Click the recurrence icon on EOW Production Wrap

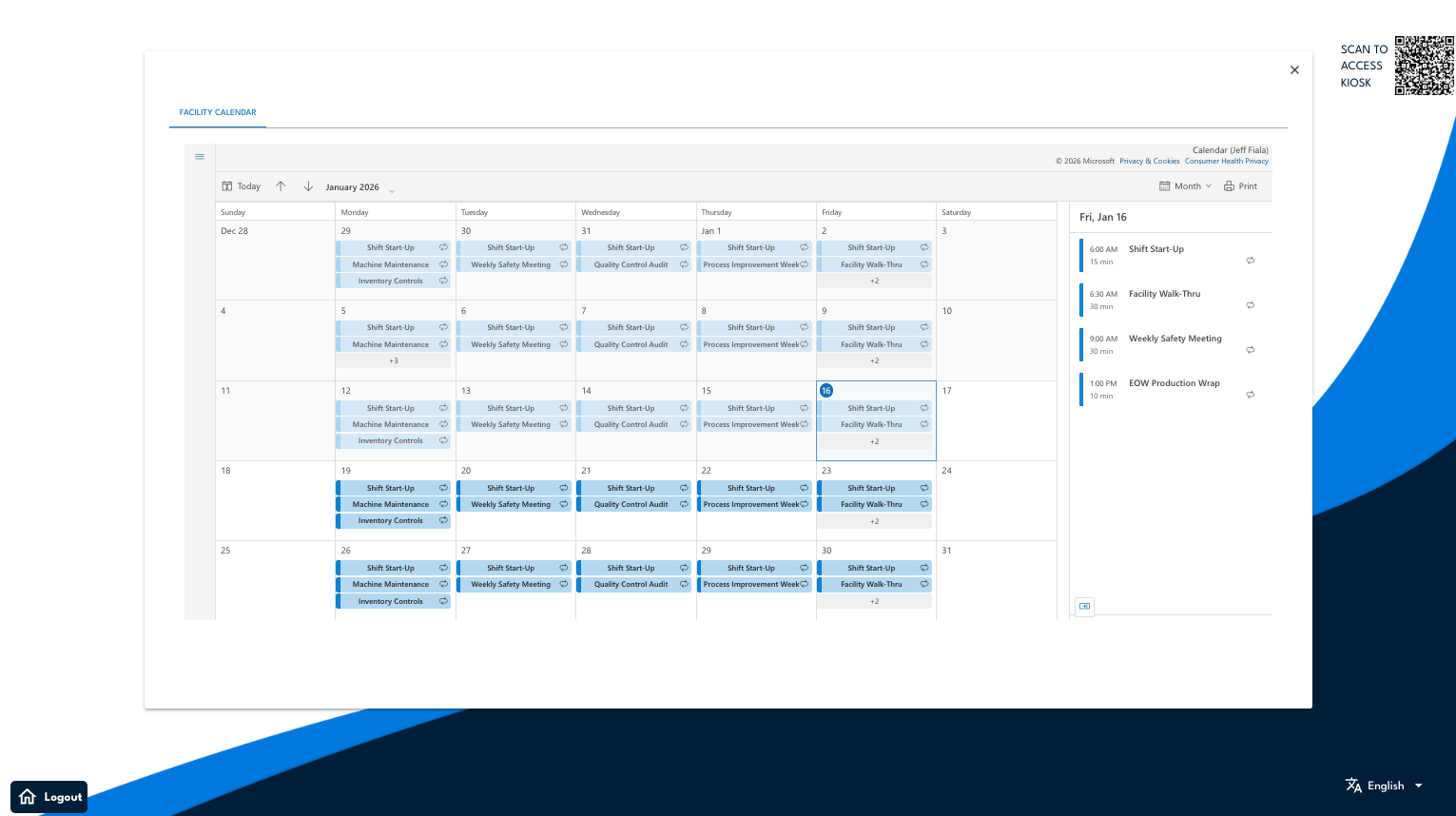[1251, 394]
